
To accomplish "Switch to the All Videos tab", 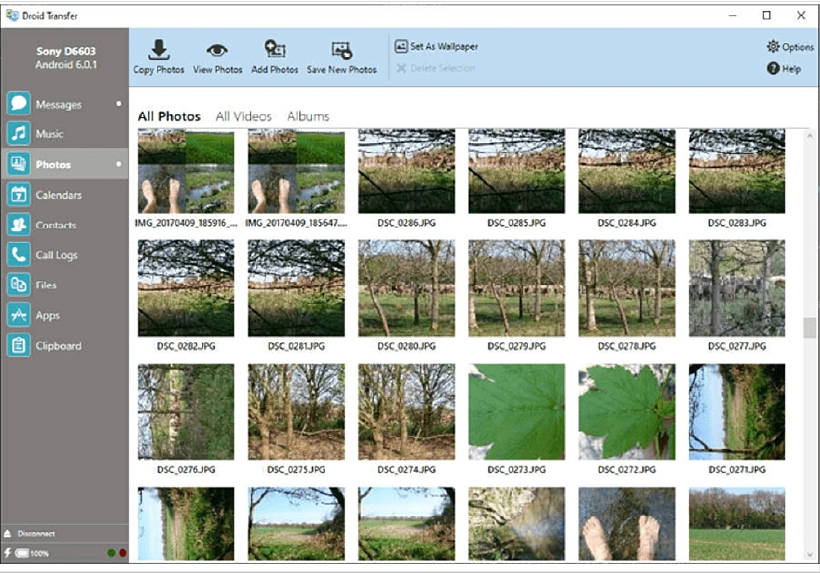I will [x=244, y=116].
